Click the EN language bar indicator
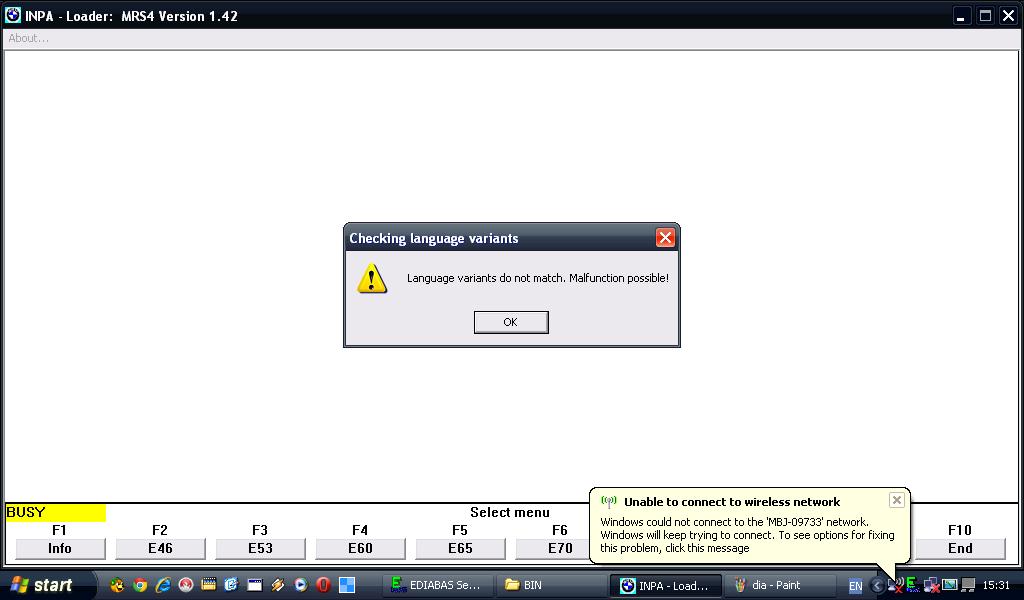Viewport: 1024px width, 600px height. pos(856,586)
